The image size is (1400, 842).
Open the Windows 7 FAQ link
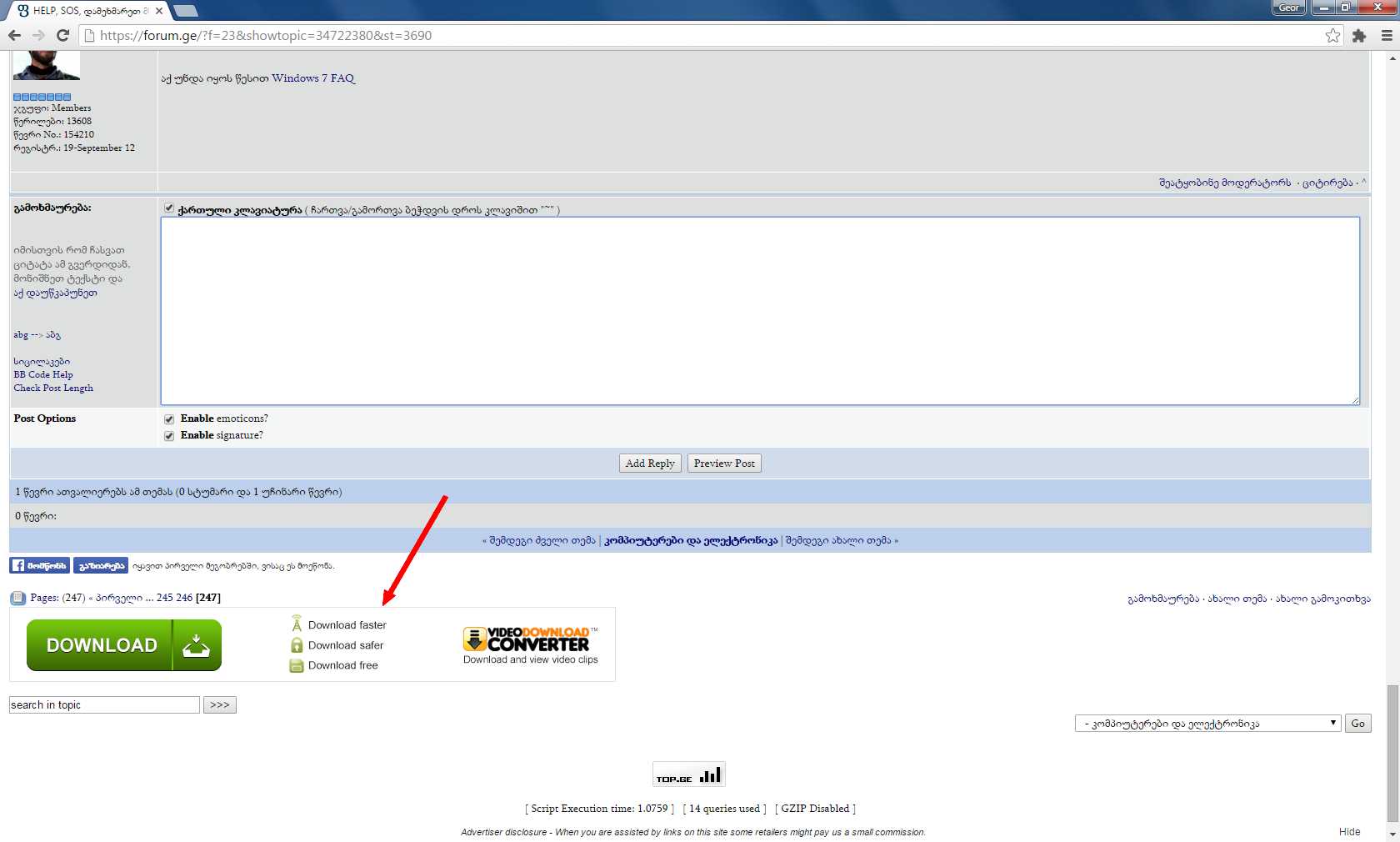point(313,78)
